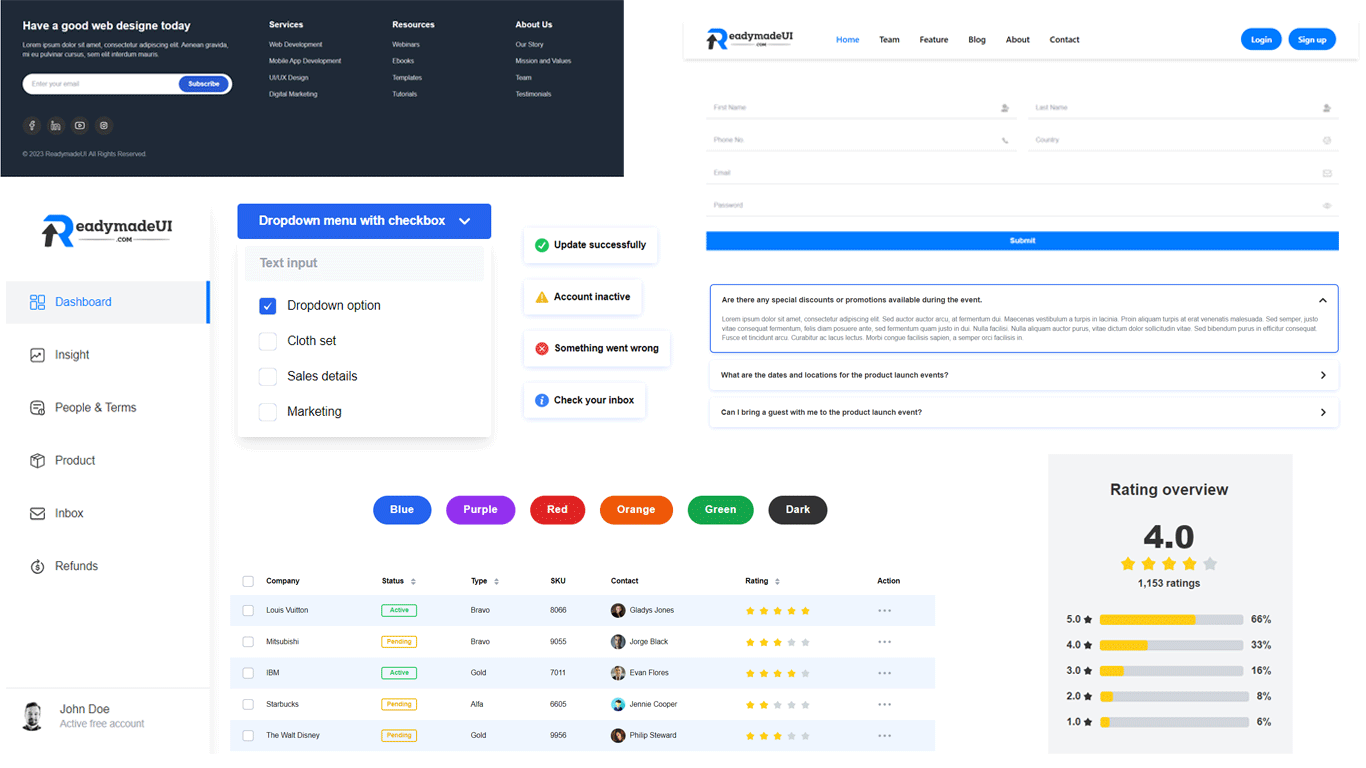Uncheck the Dropdown option checkbox

click(x=267, y=305)
